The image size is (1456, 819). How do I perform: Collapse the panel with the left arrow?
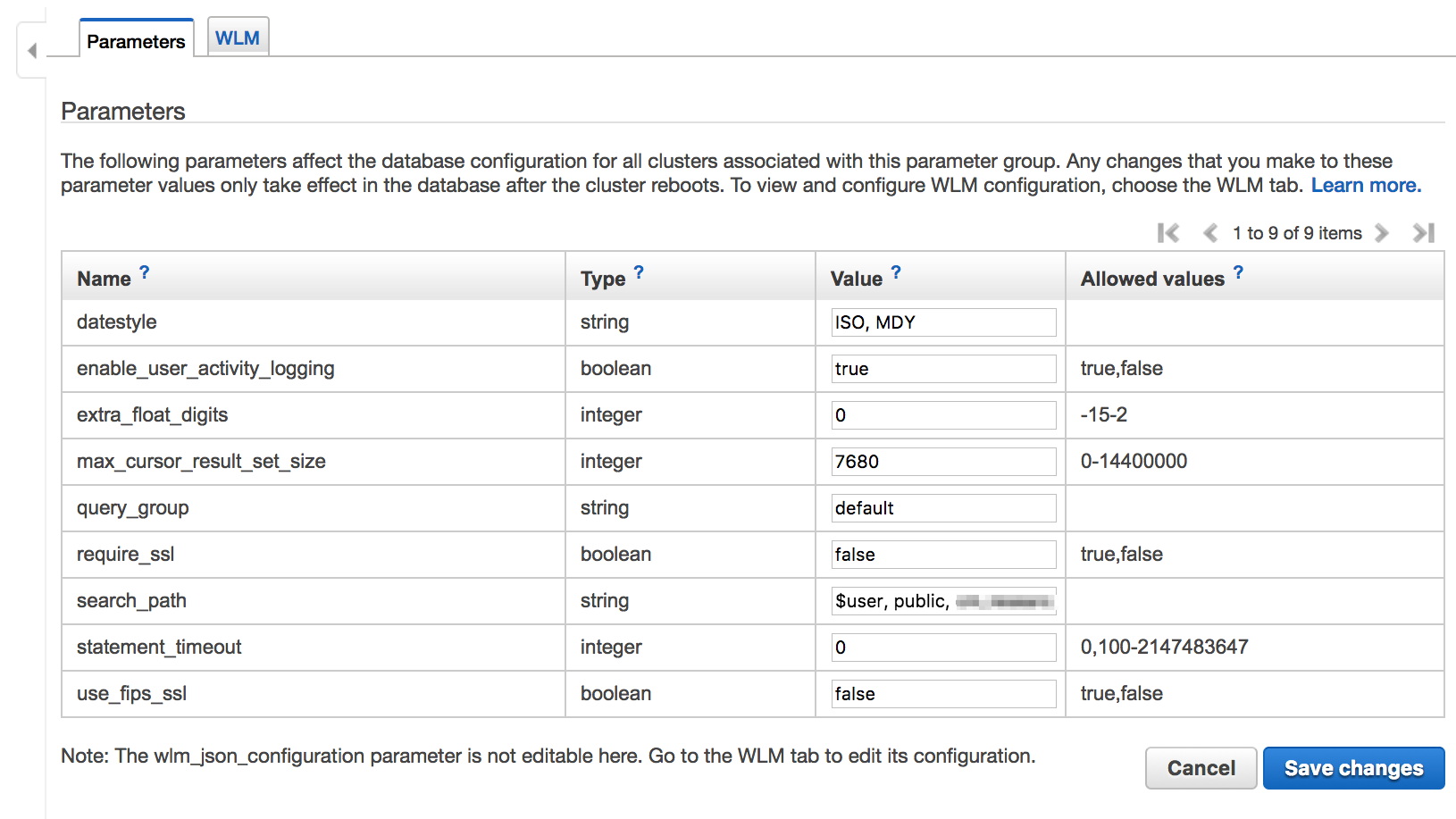coord(31,49)
